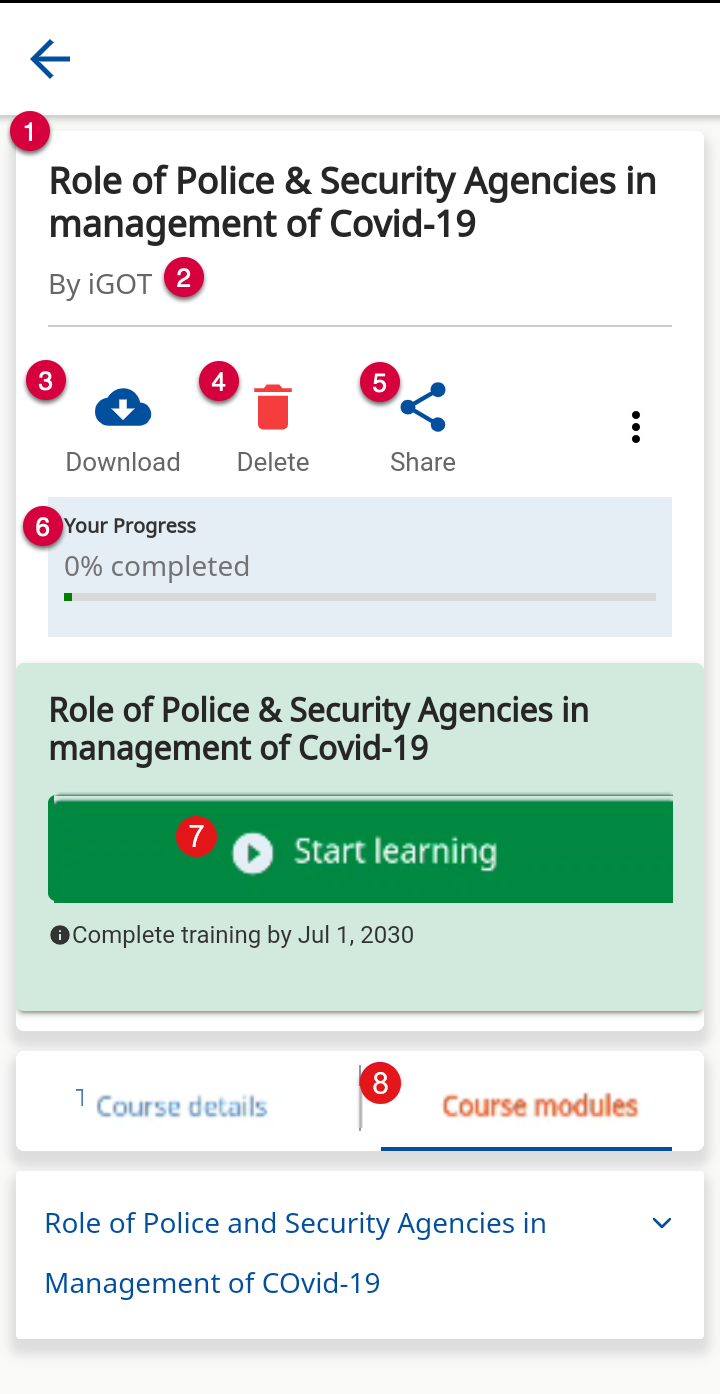Tap the back arrow icon
The height and width of the screenshot is (1394, 720).
[x=50, y=59]
